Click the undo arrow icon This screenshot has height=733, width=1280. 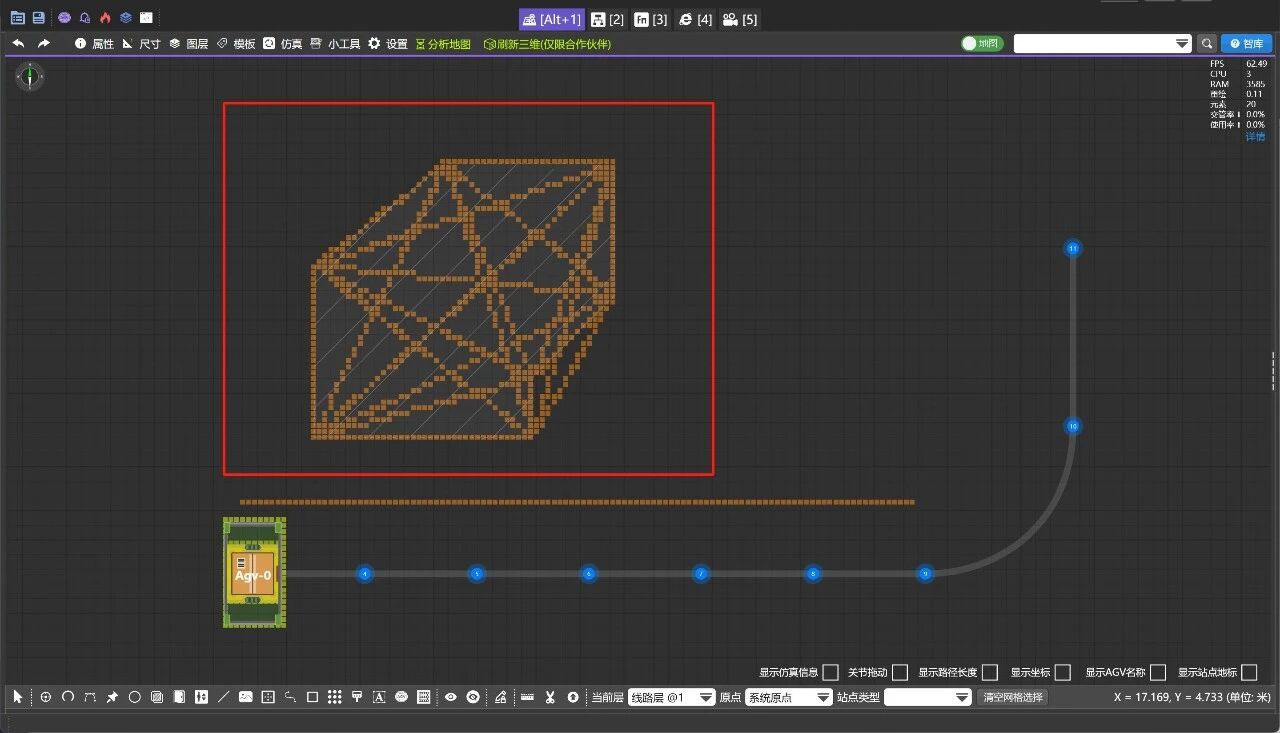(x=18, y=44)
